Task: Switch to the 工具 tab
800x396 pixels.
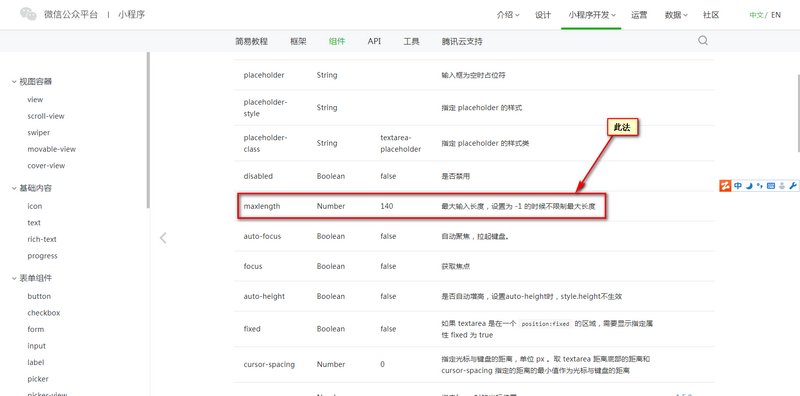Action: tap(411, 41)
